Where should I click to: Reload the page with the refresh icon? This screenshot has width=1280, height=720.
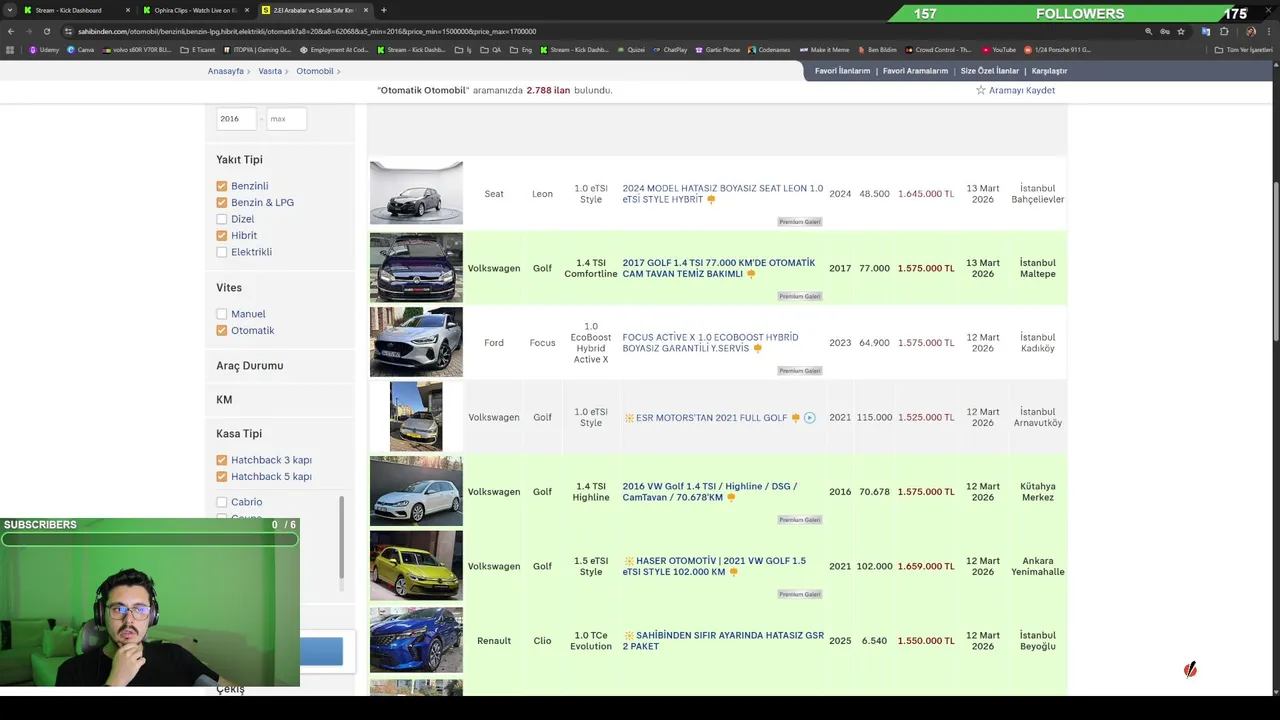47,31
